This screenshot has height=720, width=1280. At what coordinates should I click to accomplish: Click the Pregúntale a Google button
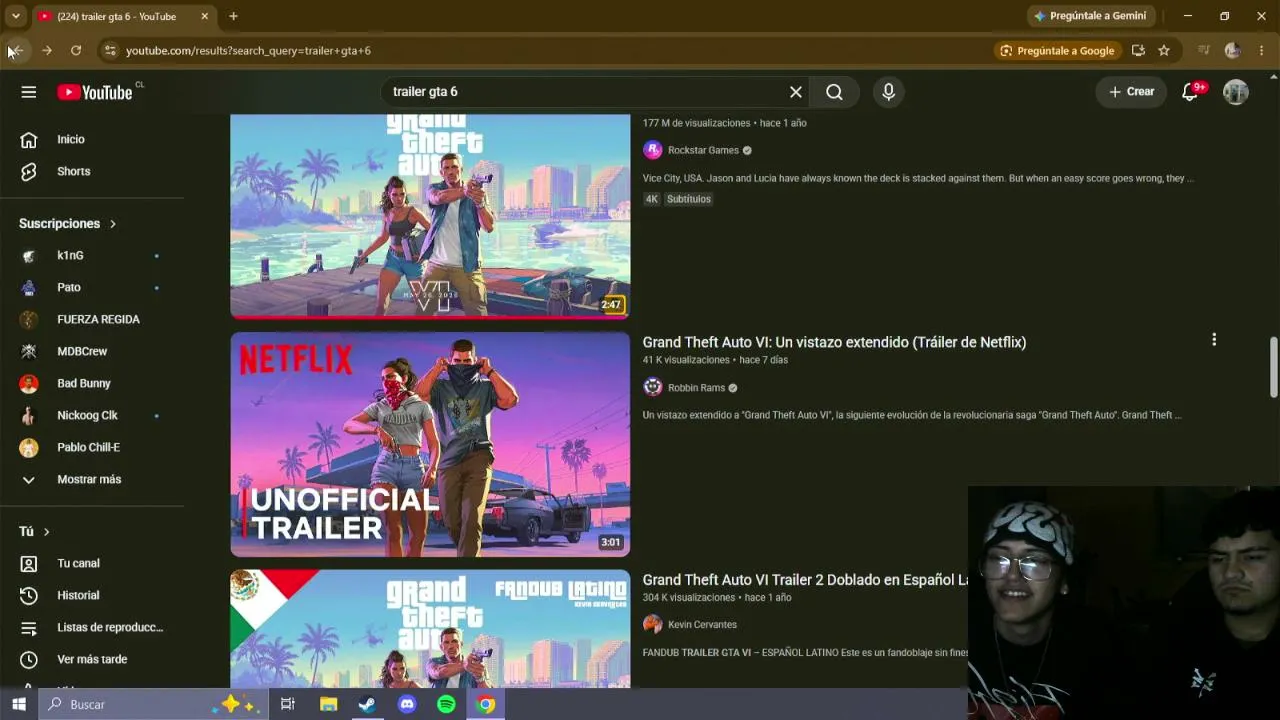tap(1057, 51)
